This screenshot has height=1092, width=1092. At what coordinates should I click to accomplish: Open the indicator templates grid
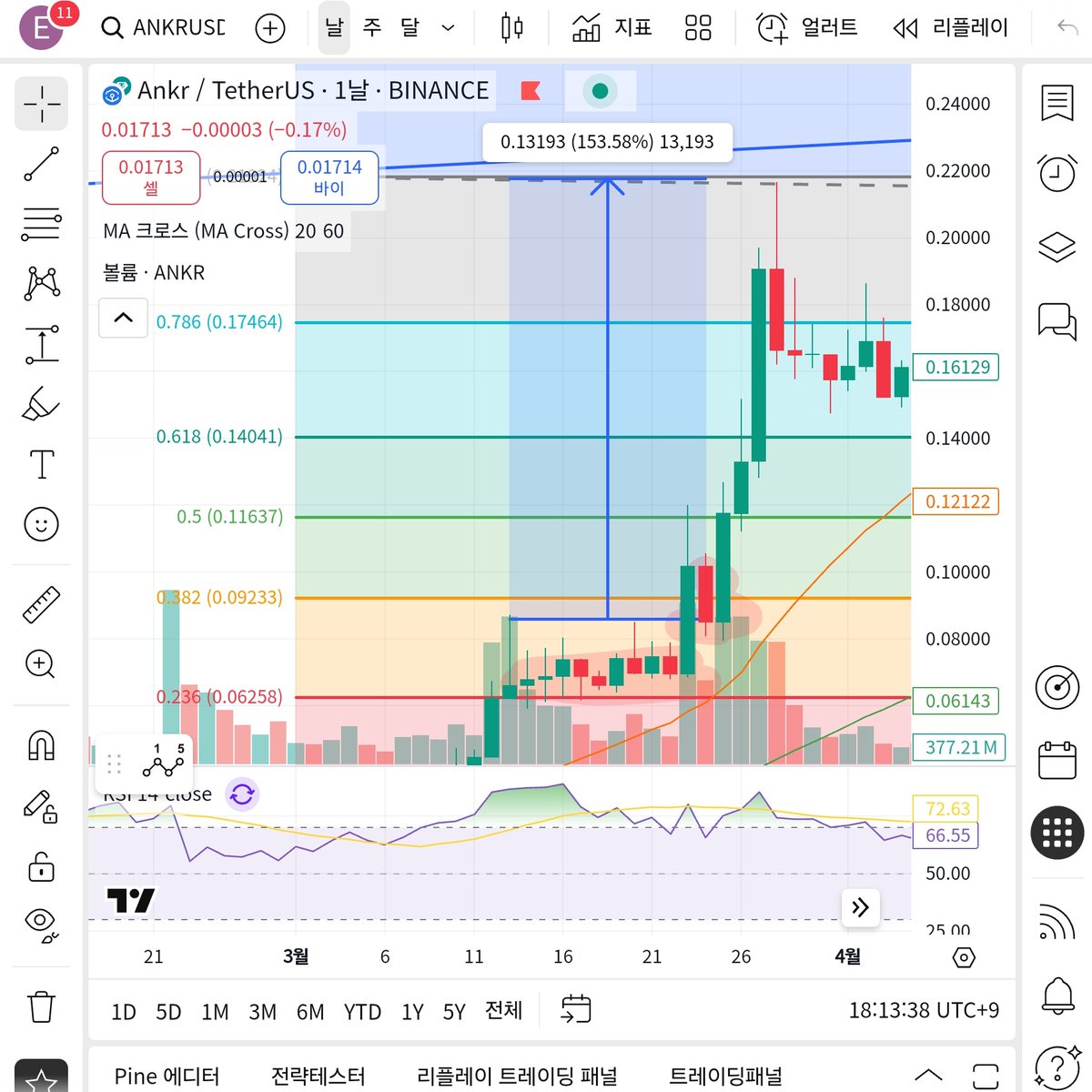click(x=698, y=28)
